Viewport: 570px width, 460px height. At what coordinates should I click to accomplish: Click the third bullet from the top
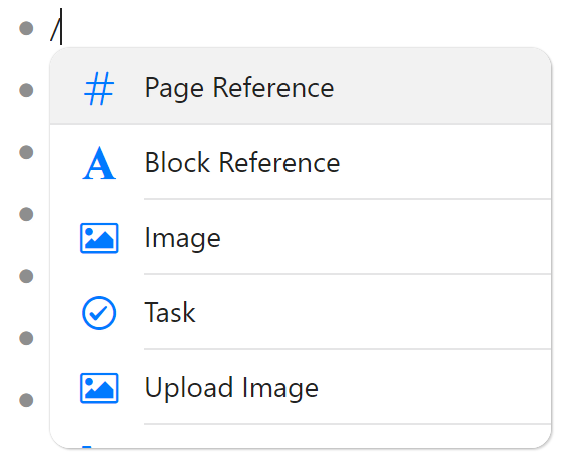(26, 152)
